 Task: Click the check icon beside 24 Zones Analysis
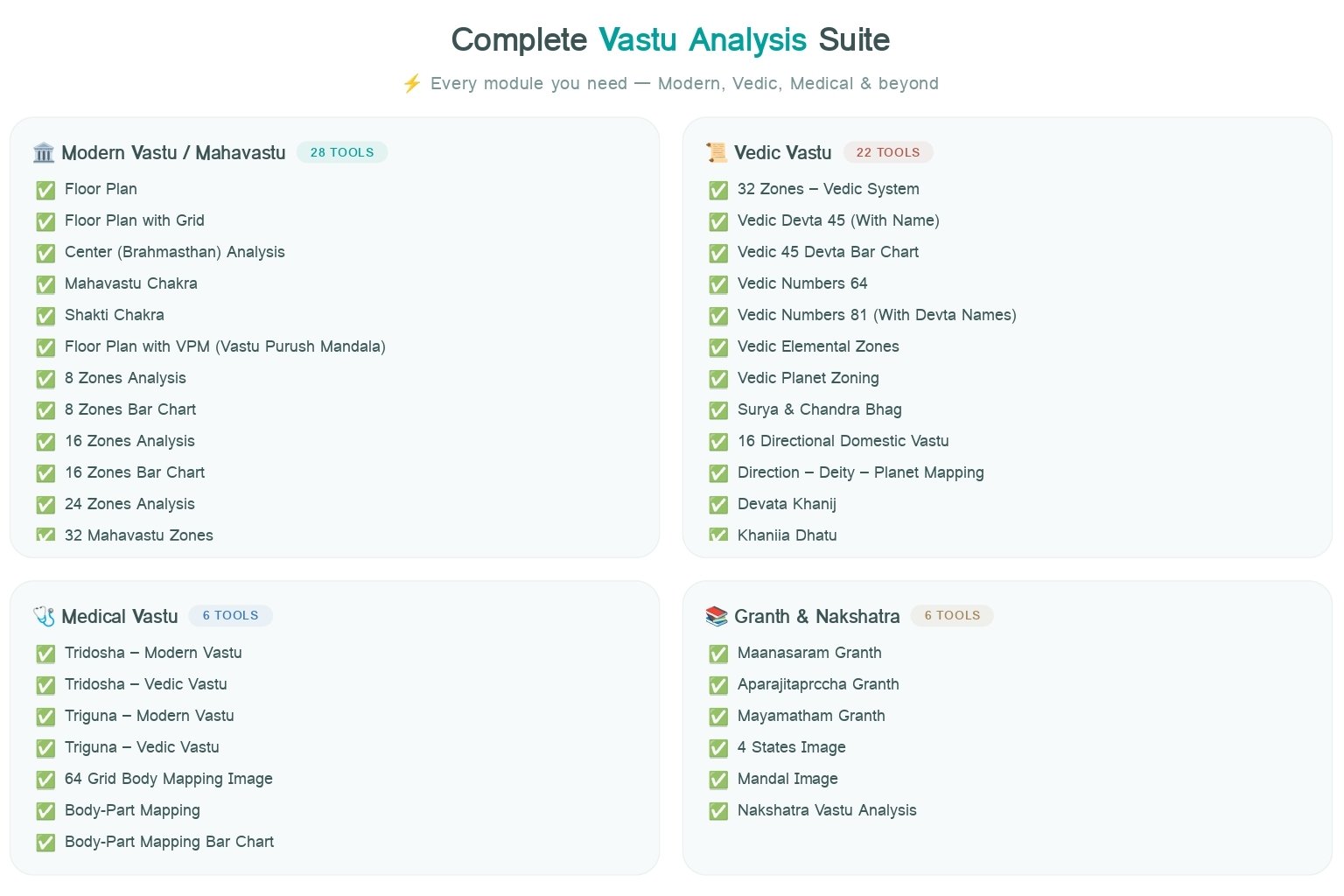[45, 505]
